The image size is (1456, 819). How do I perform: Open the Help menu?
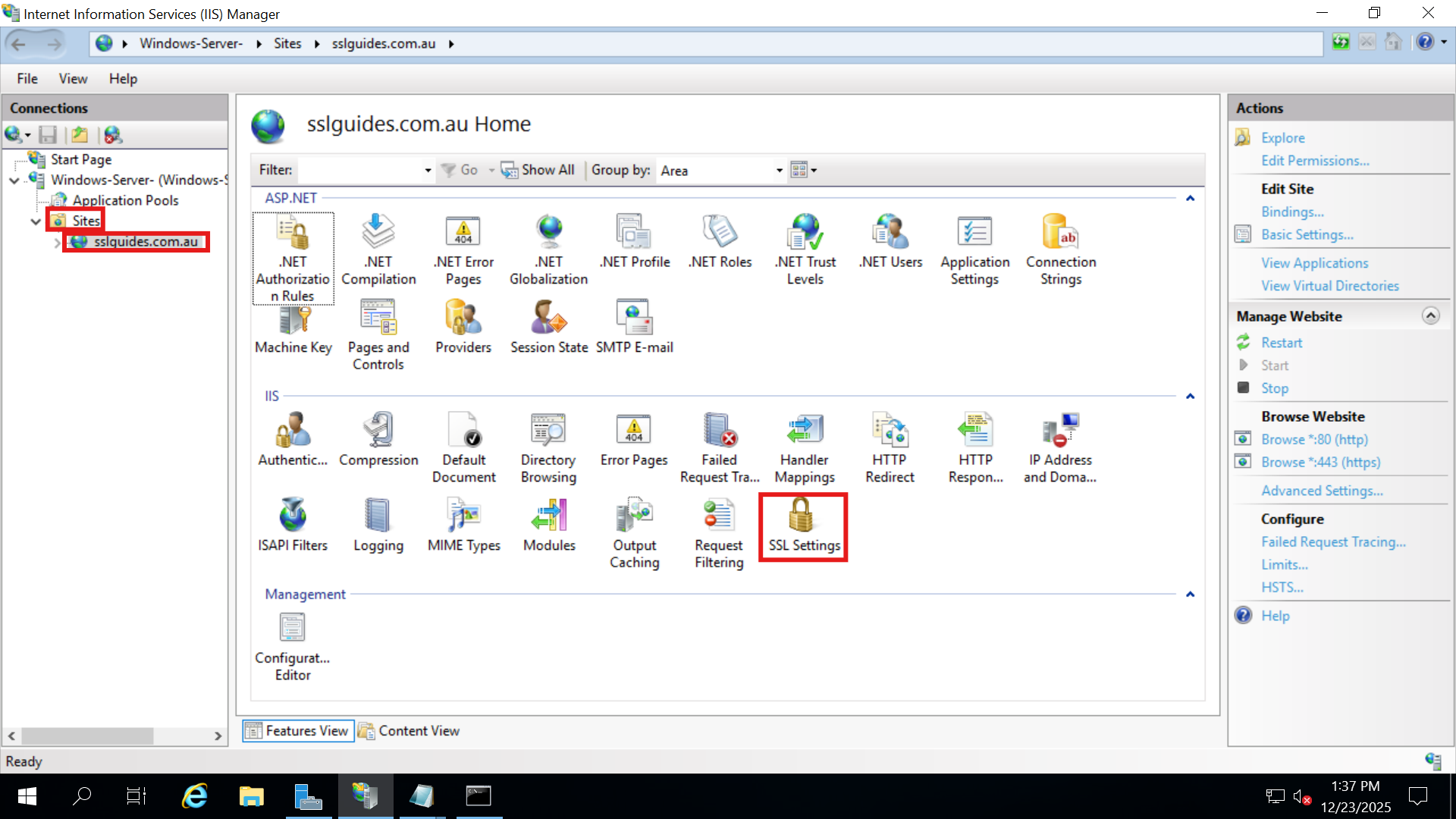click(x=123, y=78)
